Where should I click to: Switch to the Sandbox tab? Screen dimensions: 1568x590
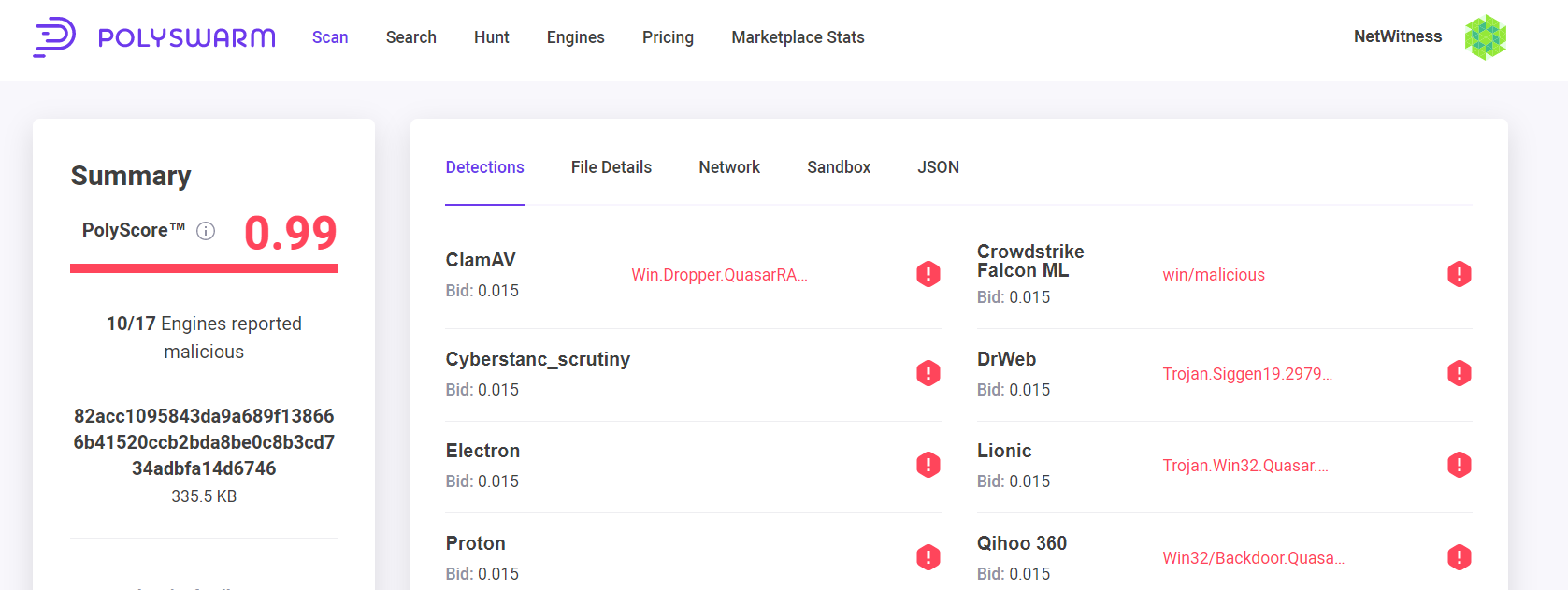pyautogui.click(x=838, y=167)
